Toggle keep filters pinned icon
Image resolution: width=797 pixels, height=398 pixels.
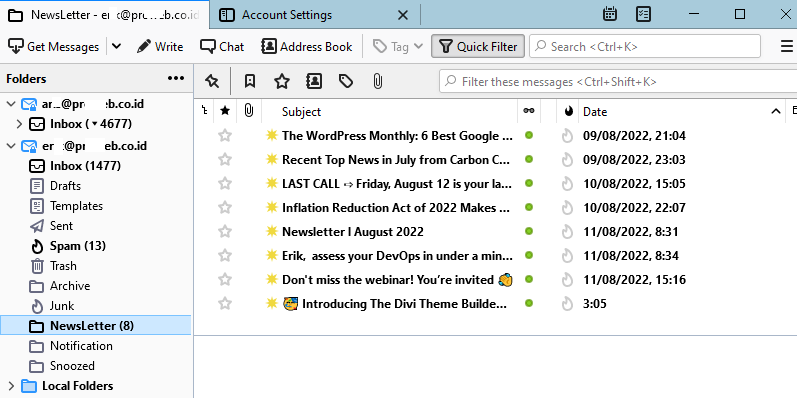[x=212, y=81]
